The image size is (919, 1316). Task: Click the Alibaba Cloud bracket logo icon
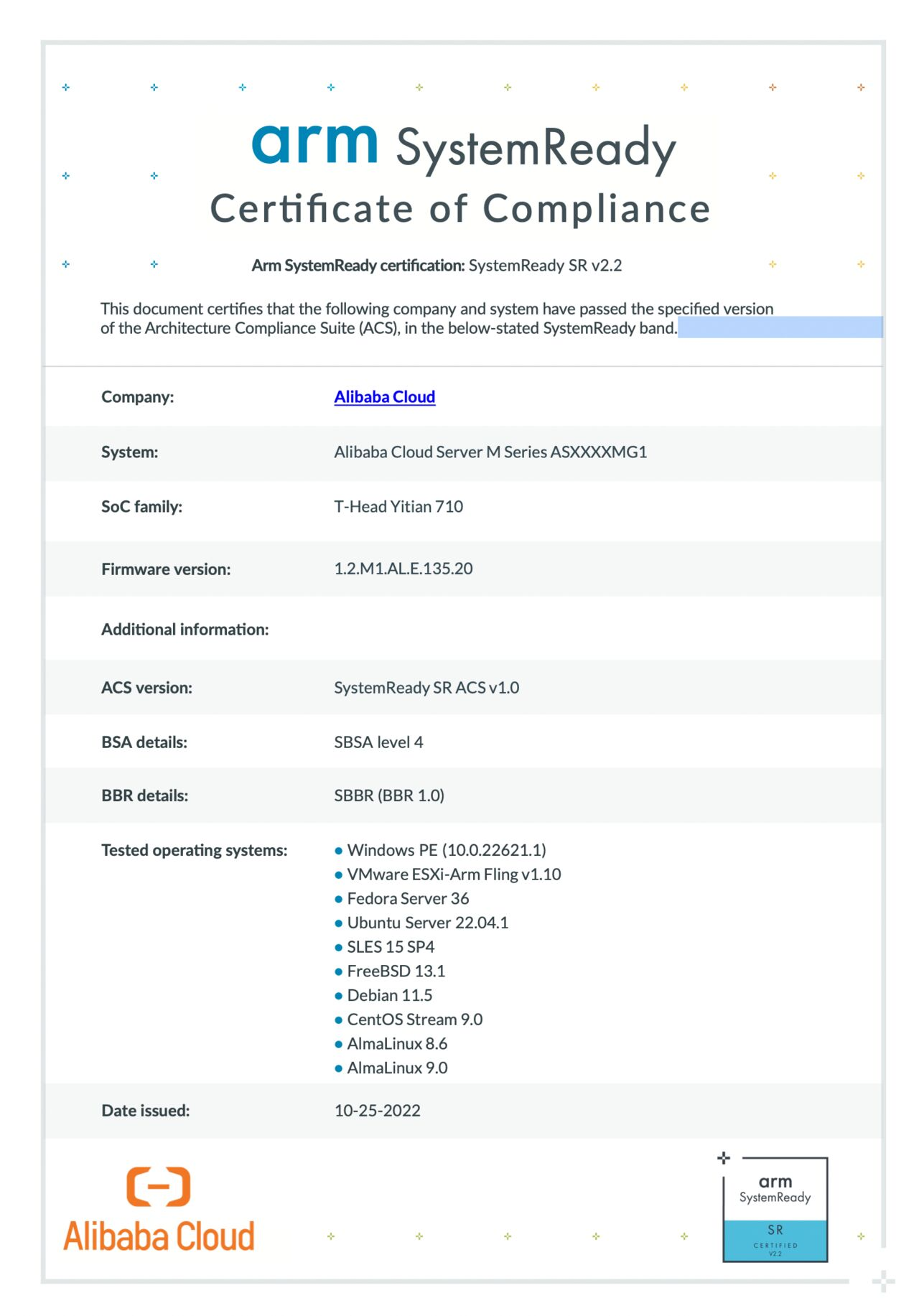tap(159, 1186)
